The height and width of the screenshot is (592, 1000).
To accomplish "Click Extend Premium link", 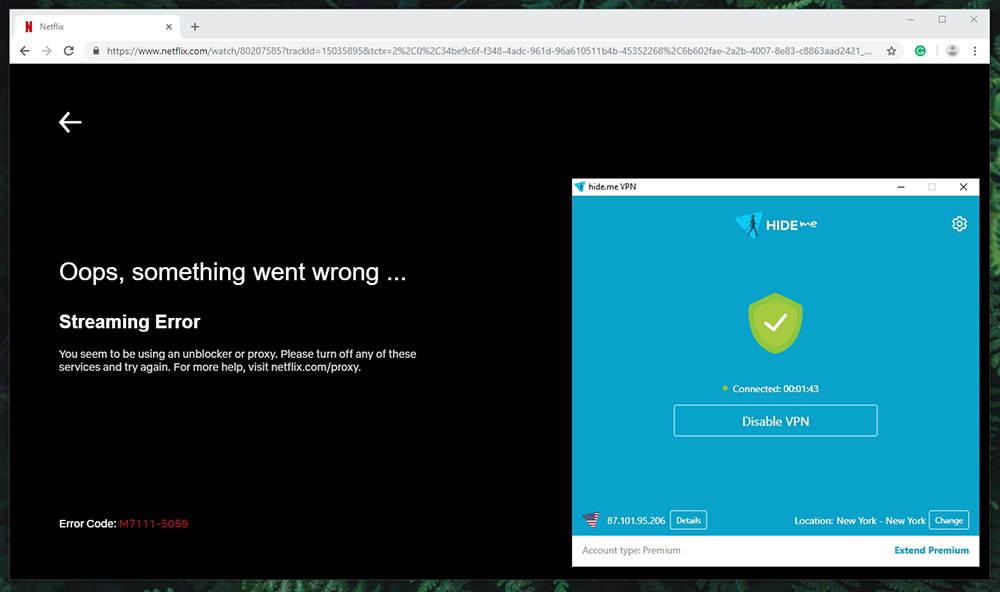I will (931, 550).
